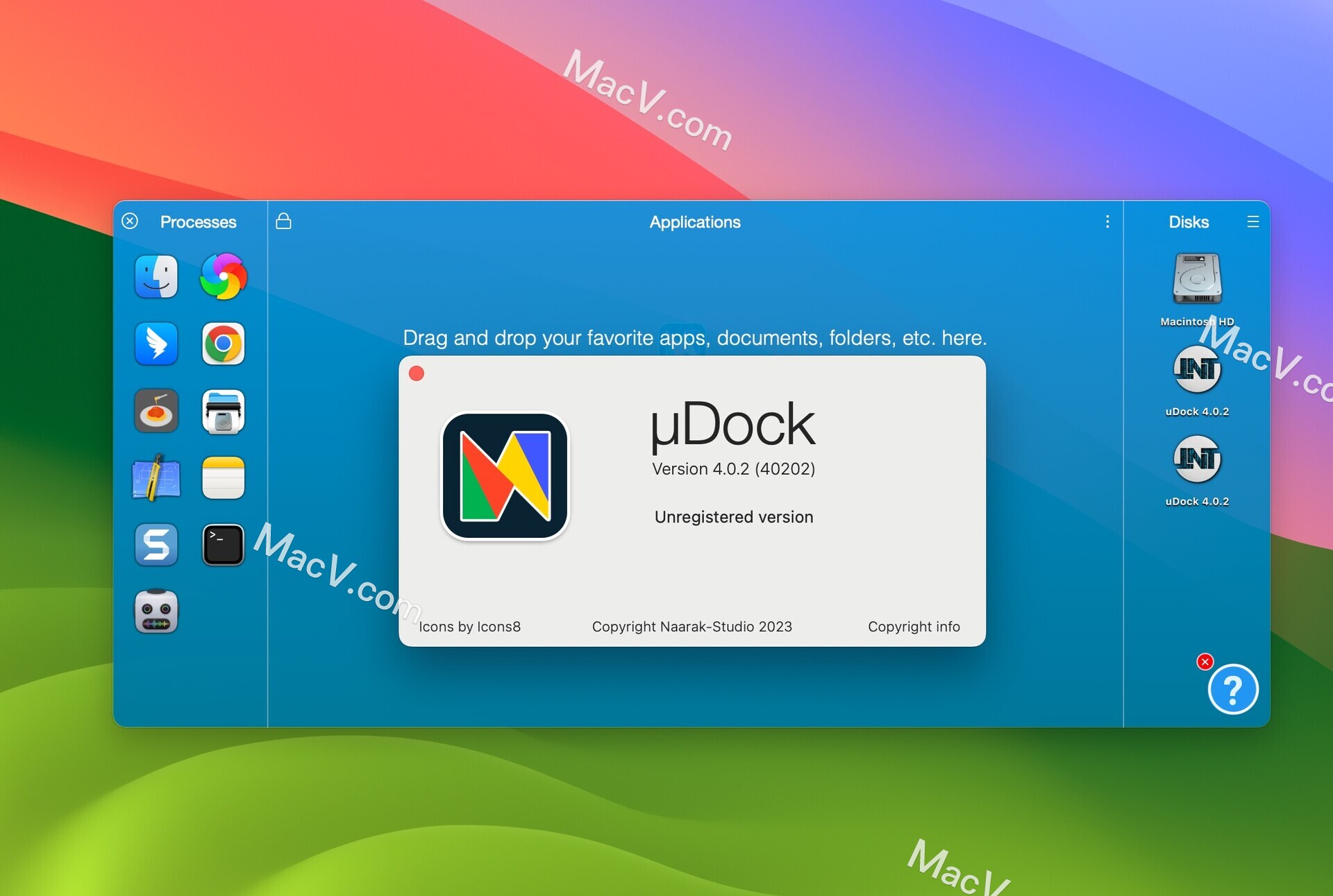Click the Applications panel header
The height and width of the screenshot is (896, 1333).
695,222
